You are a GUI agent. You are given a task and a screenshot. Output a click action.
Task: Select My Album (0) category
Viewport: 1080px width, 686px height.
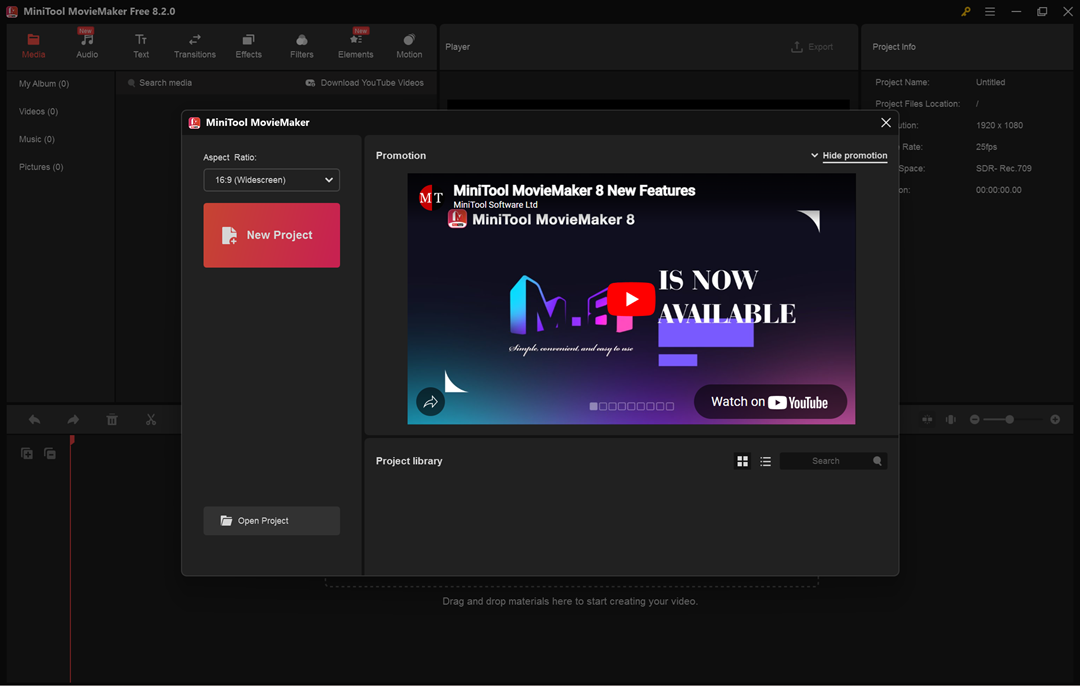click(44, 83)
